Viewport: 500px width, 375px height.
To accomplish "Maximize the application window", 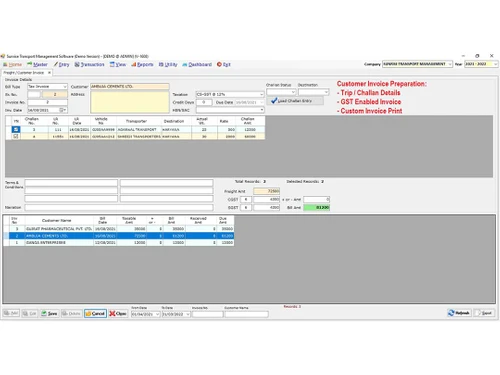I will [x=477, y=56].
